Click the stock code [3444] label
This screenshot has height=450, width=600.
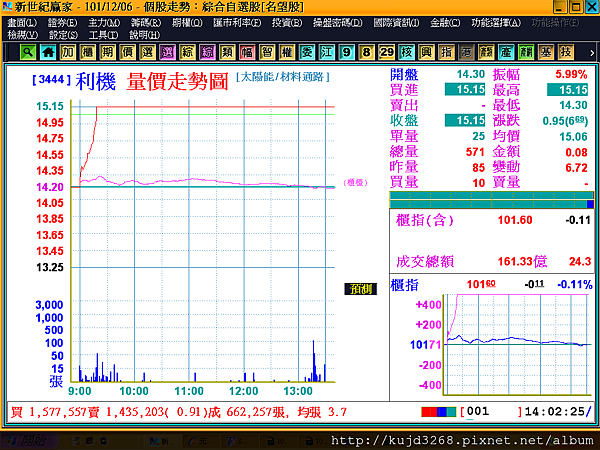(x=52, y=80)
